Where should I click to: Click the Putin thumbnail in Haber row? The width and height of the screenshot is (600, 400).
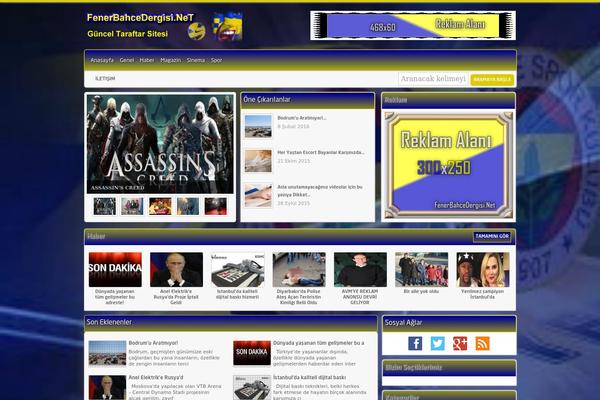[176, 269]
